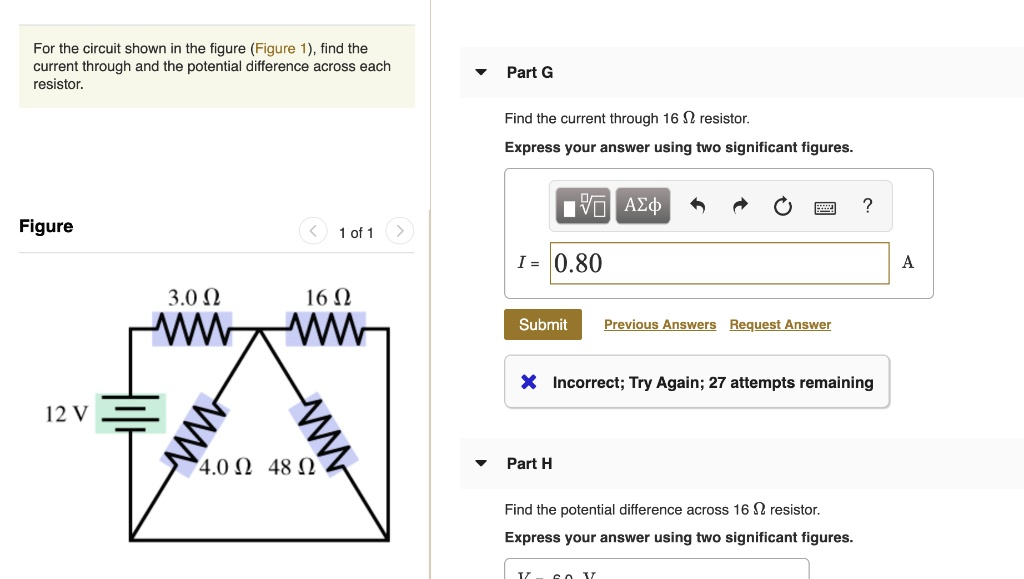
Task: Click the question mark help icon
Action: tap(867, 206)
